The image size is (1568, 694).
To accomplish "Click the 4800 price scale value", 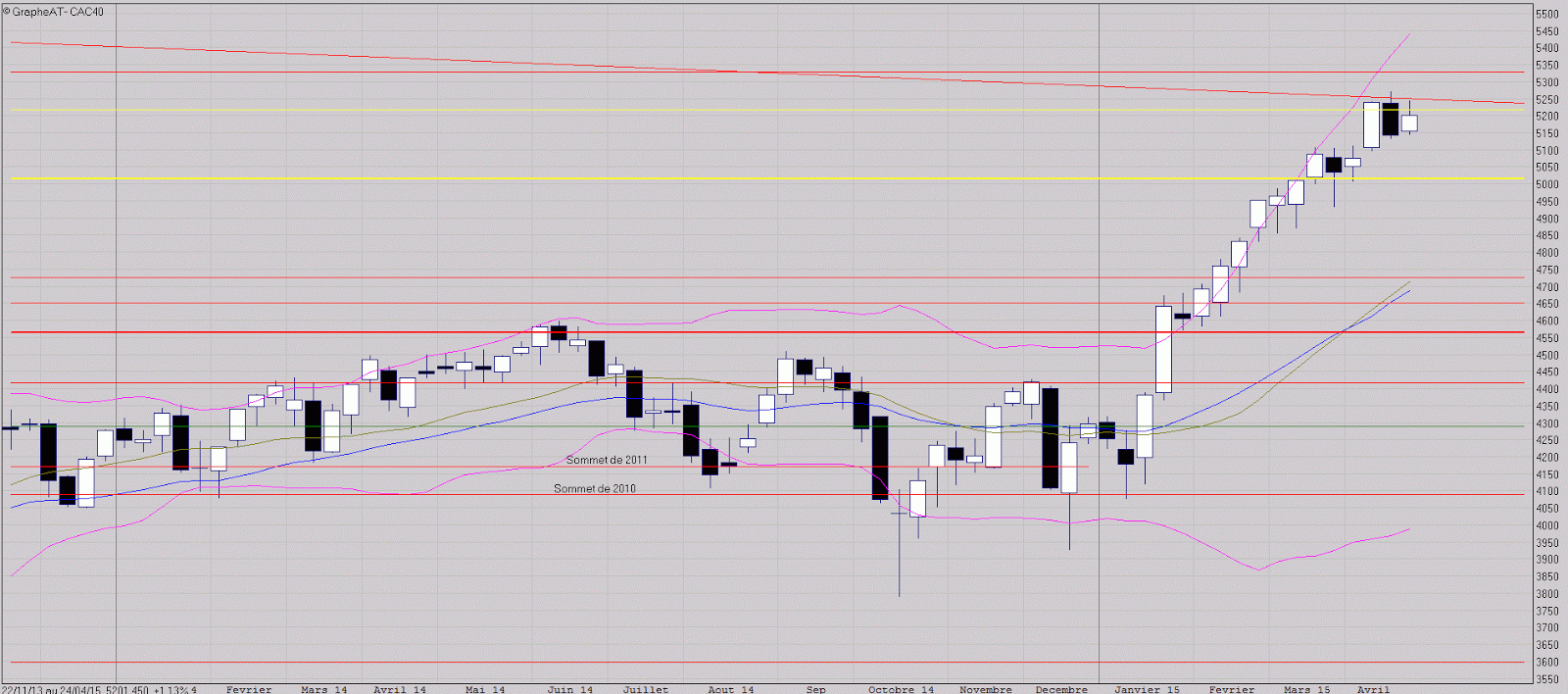I will coord(1547,253).
